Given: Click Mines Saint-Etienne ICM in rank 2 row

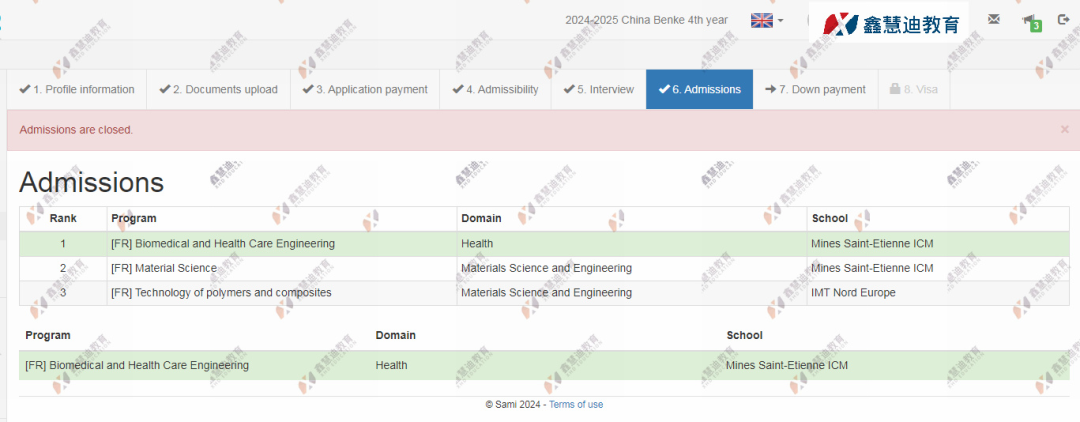Looking at the screenshot, I should point(872,268).
